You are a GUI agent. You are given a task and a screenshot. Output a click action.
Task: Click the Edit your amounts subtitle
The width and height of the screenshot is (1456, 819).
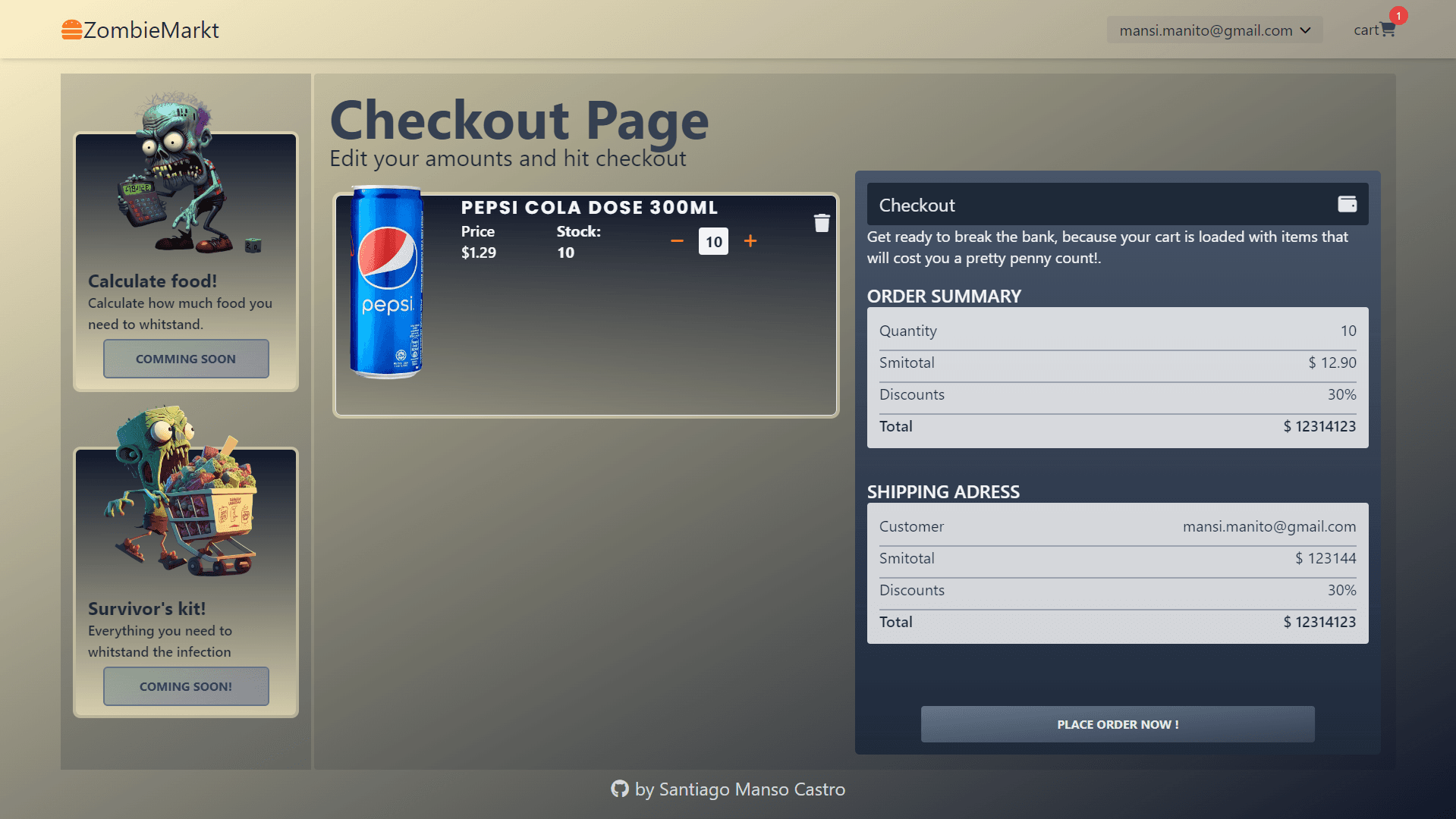pyautogui.click(x=508, y=158)
